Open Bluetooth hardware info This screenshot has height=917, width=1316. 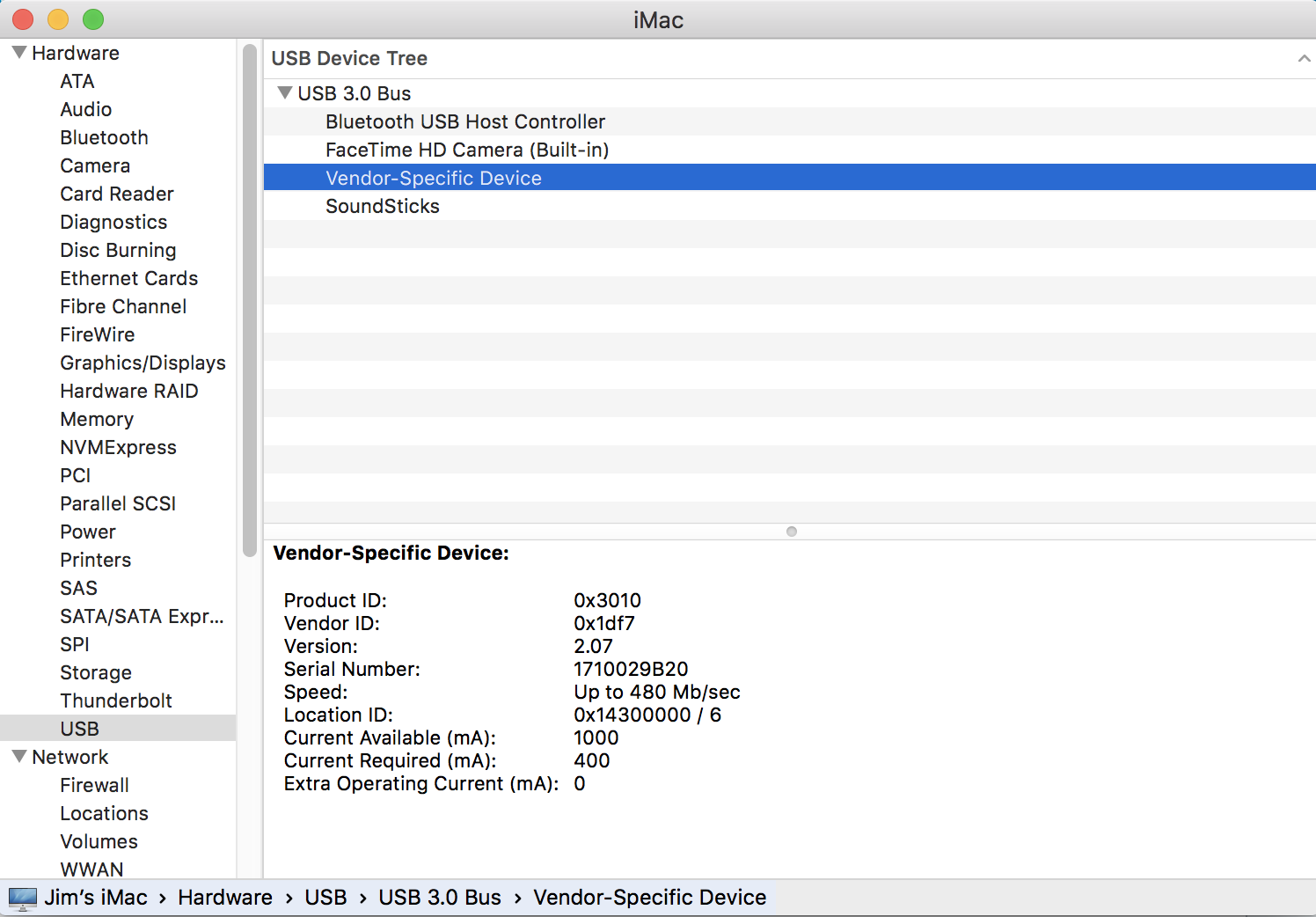tap(104, 137)
